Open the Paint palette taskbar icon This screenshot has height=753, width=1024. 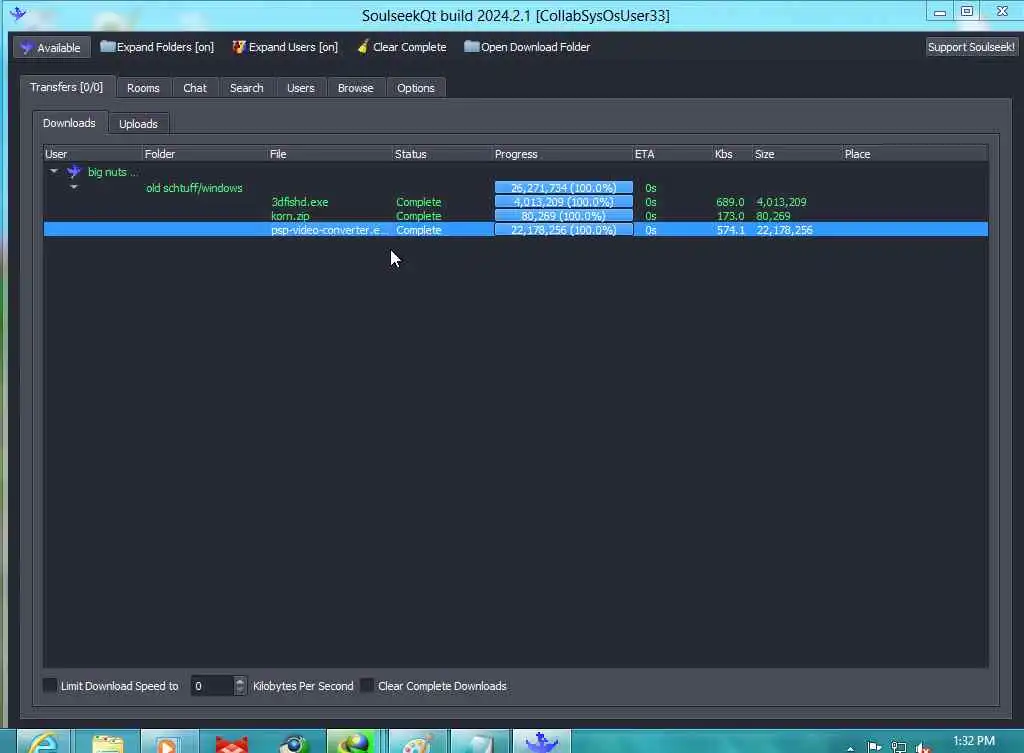click(418, 743)
